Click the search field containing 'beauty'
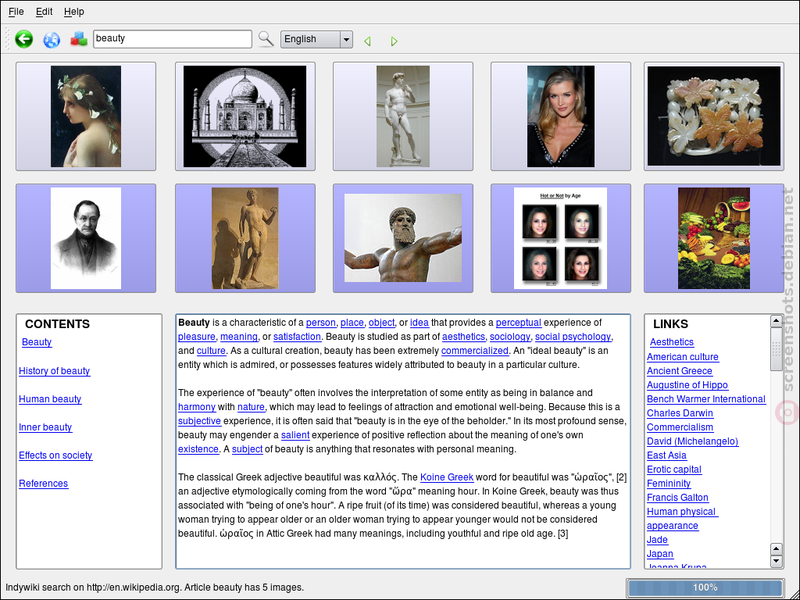Screen dimensions: 800x600 point(172,39)
